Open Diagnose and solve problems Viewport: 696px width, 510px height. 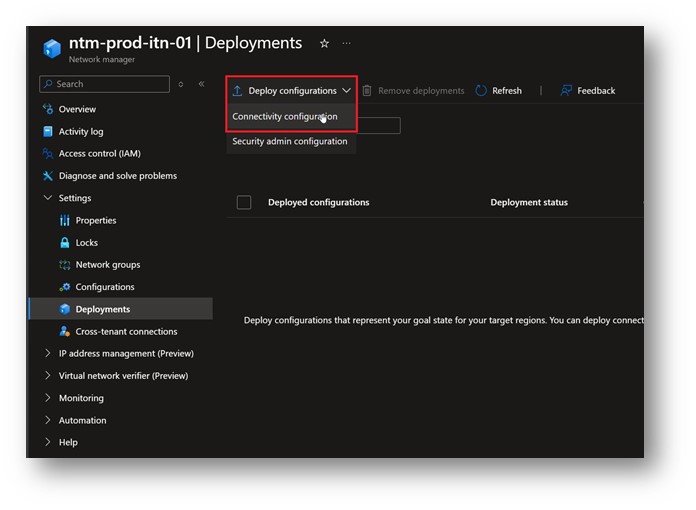tap(118, 176)
